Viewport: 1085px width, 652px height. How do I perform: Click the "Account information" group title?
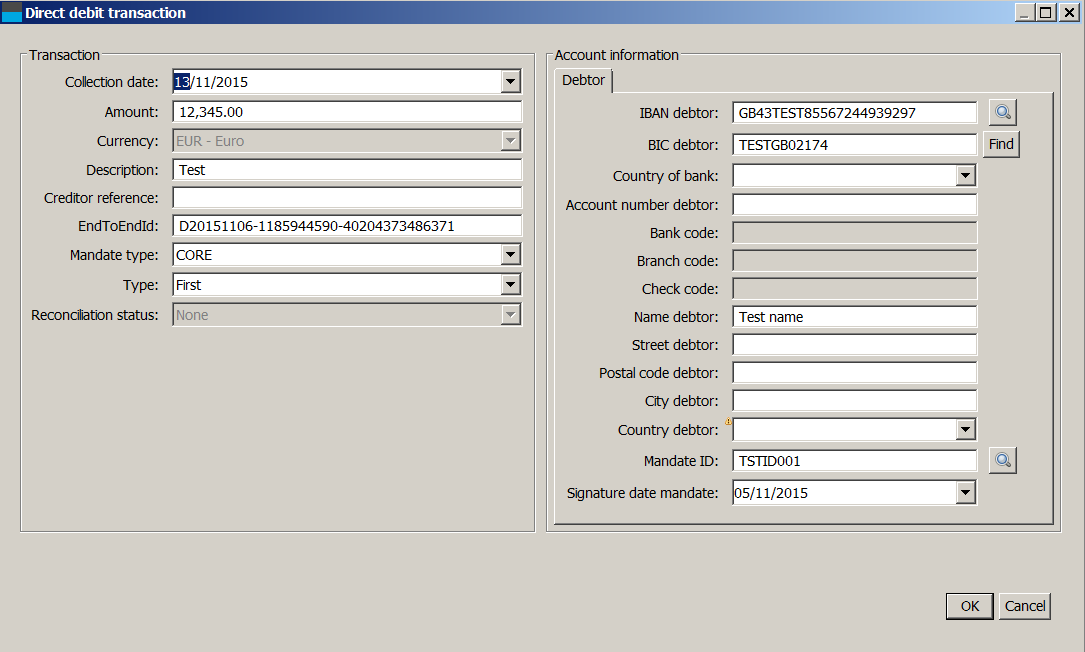click(x=617, y=55)
